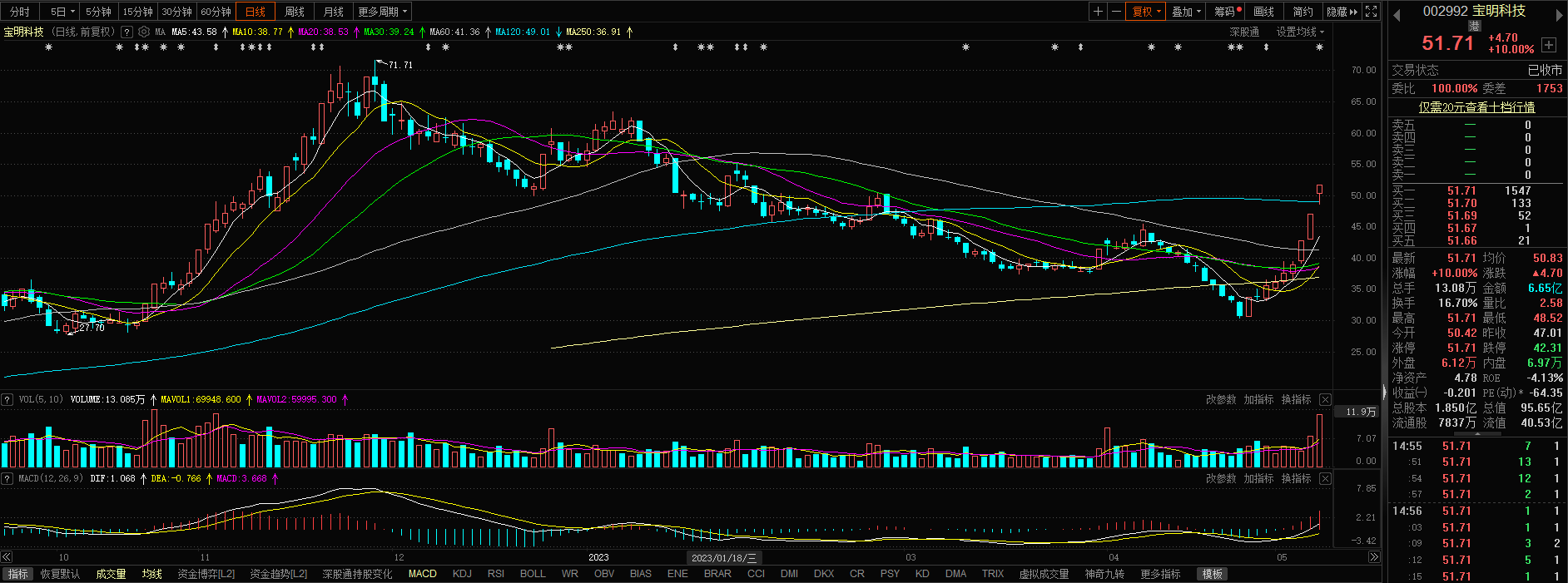Viewport: 1568px width, 583px height.
Task: Switch to the 周线 weekly chart tab
Action: point(295,12)
